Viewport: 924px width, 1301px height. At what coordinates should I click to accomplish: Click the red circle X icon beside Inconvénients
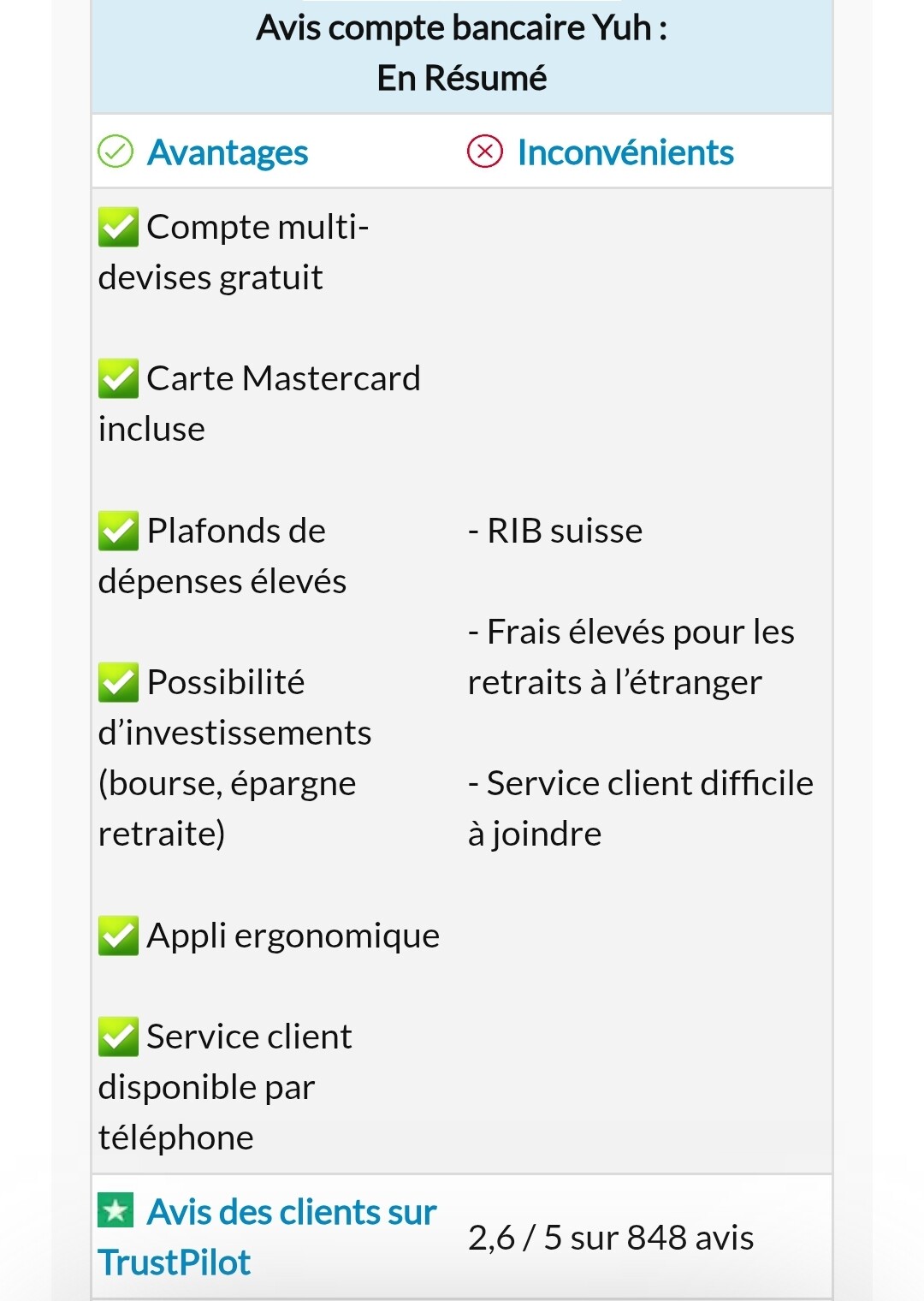click(x=485, y=152)
